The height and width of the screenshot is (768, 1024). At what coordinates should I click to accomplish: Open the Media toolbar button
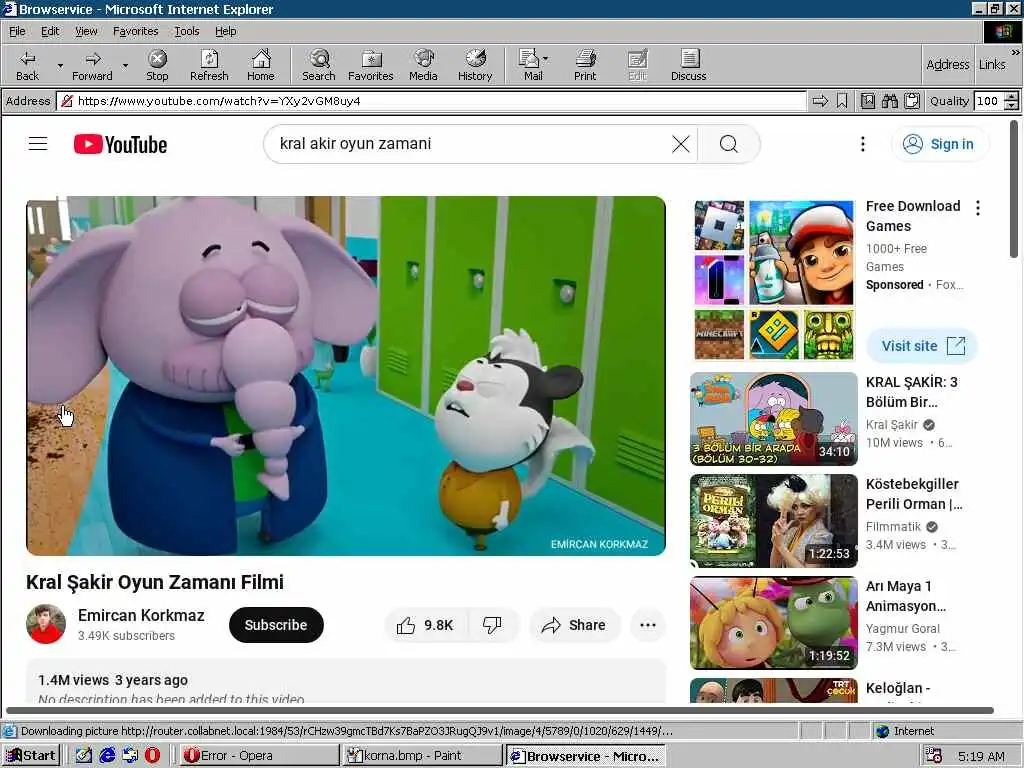423,65
